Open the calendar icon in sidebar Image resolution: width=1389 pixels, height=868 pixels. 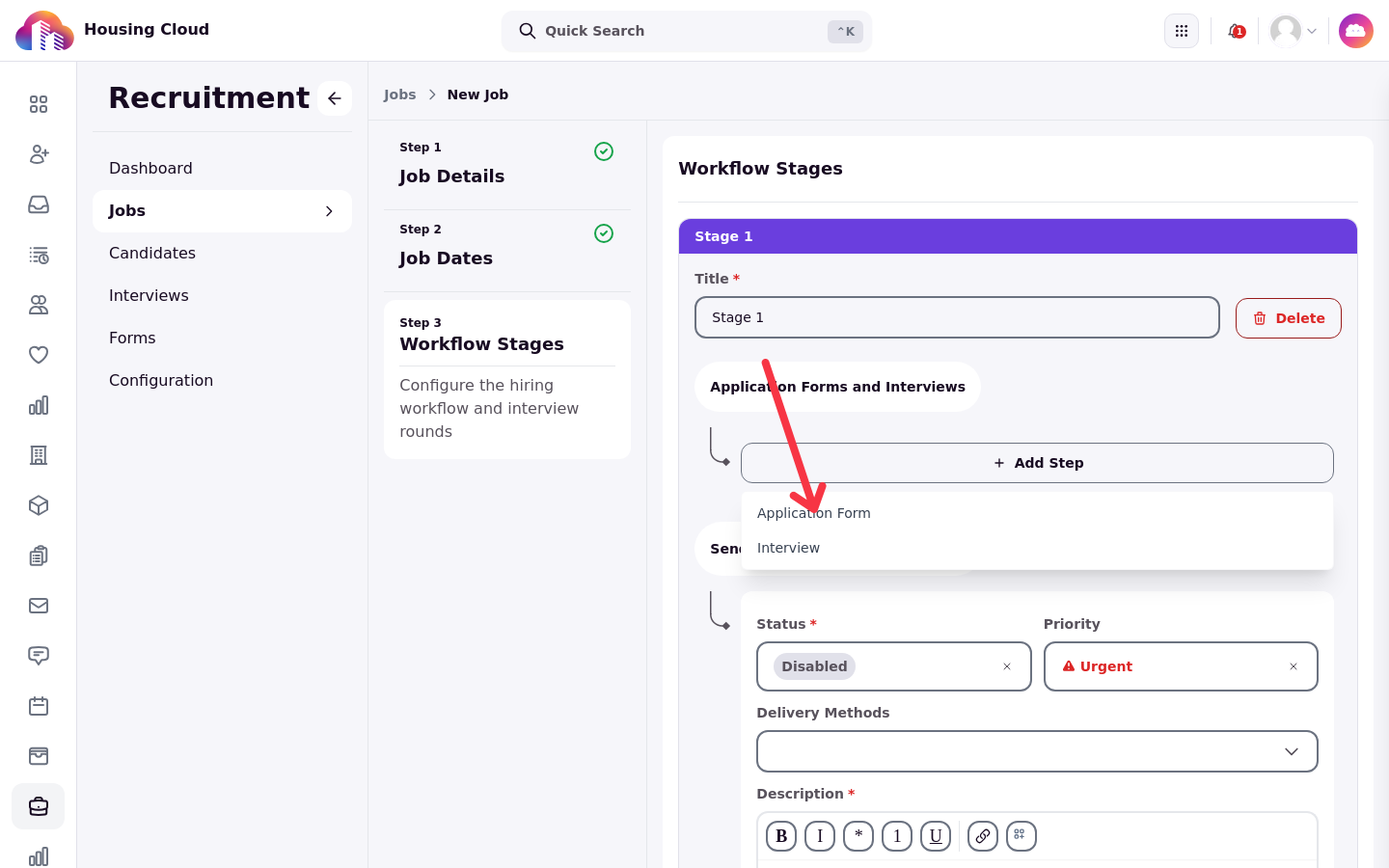pos(39,706)
